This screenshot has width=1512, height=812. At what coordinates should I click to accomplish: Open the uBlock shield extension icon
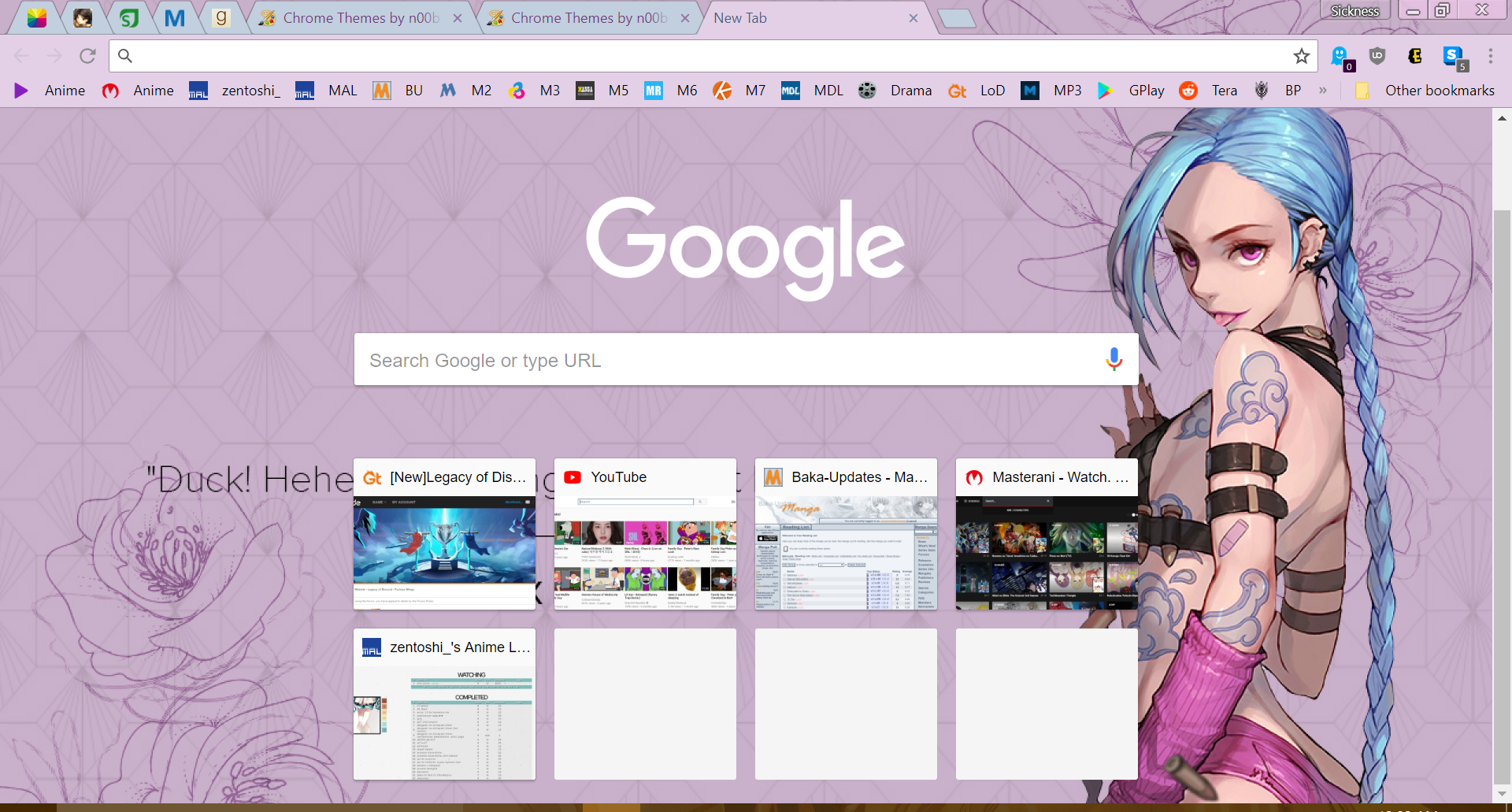pyautogui.click(x=1377, y=56)
